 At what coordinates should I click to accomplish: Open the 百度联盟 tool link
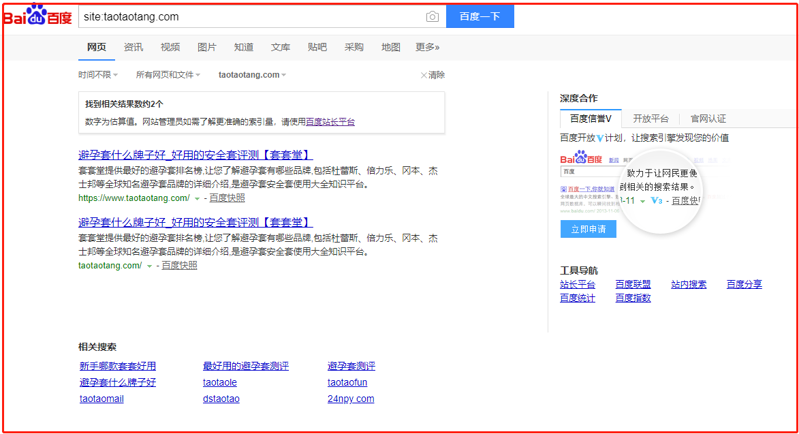click(633, 284)
